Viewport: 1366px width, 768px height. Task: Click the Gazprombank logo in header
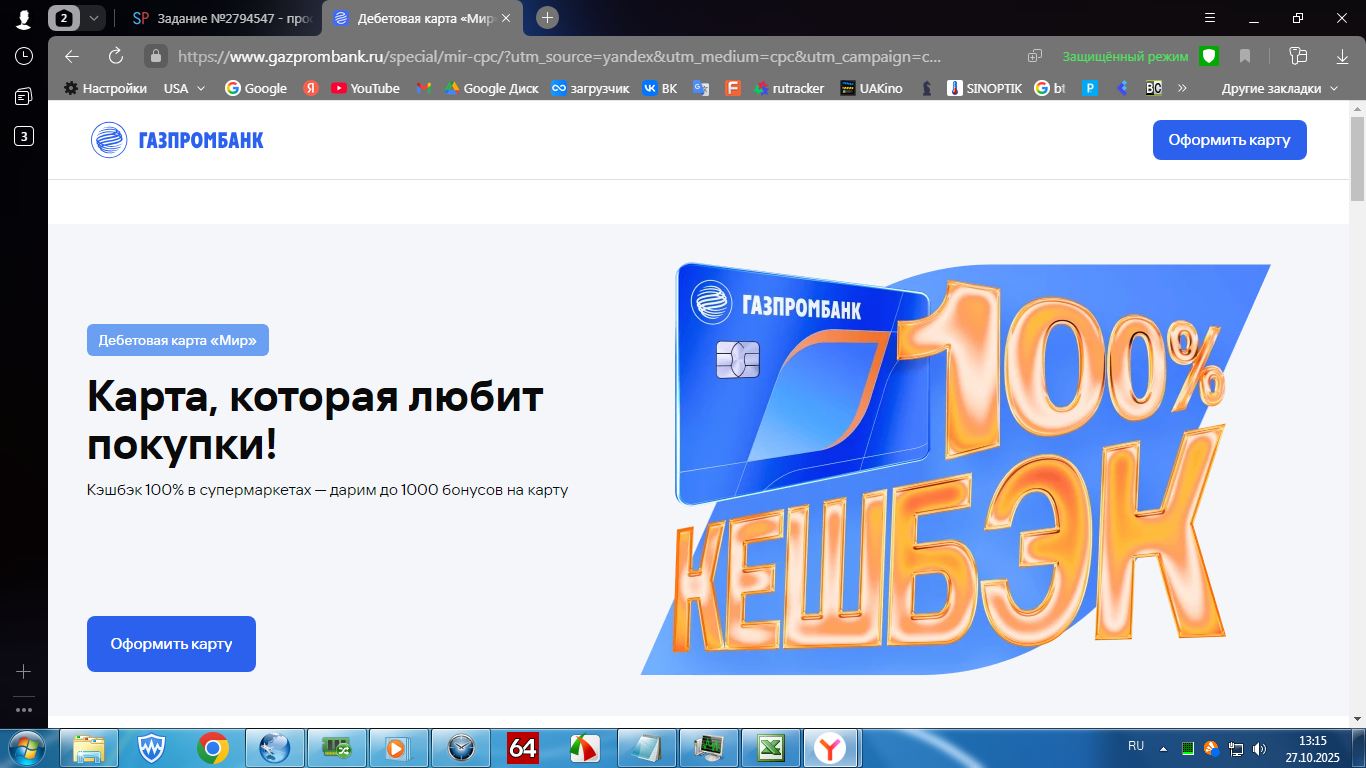coord(177,140)
